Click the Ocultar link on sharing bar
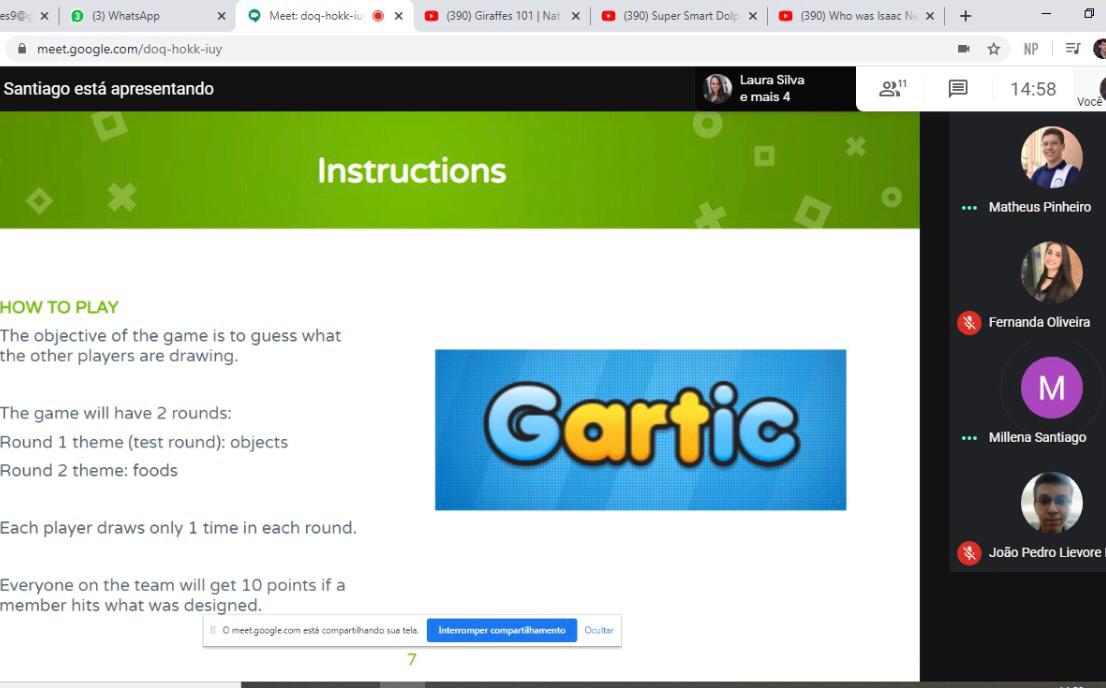 coord(599,630)
